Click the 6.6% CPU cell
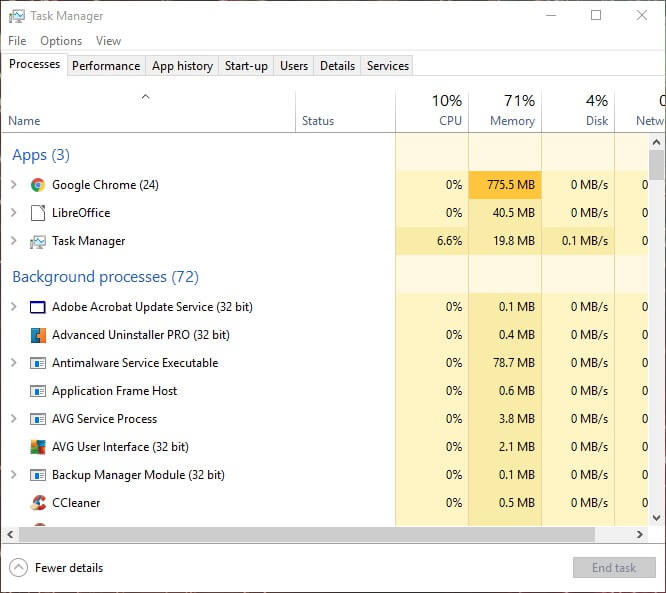Image resolution: width=666 pixels, height=593 pixels. pyautogui.click(x=432, y=241)
